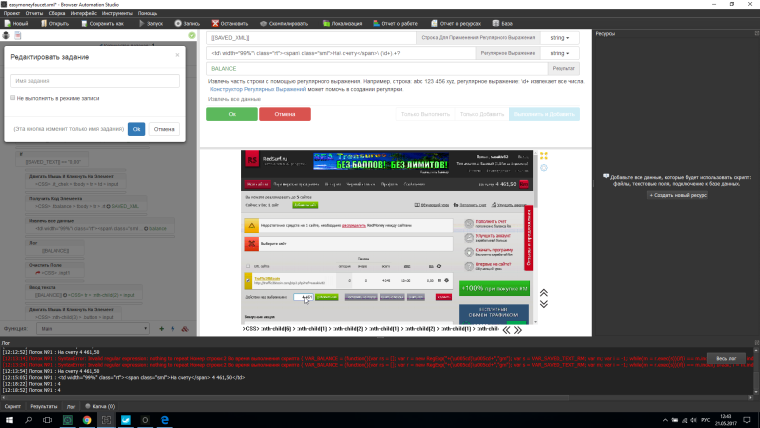Screen dimensions: 760x428
Task: Enable 'Не выполнять в режиме записи' checkbox
Action: 12,98
